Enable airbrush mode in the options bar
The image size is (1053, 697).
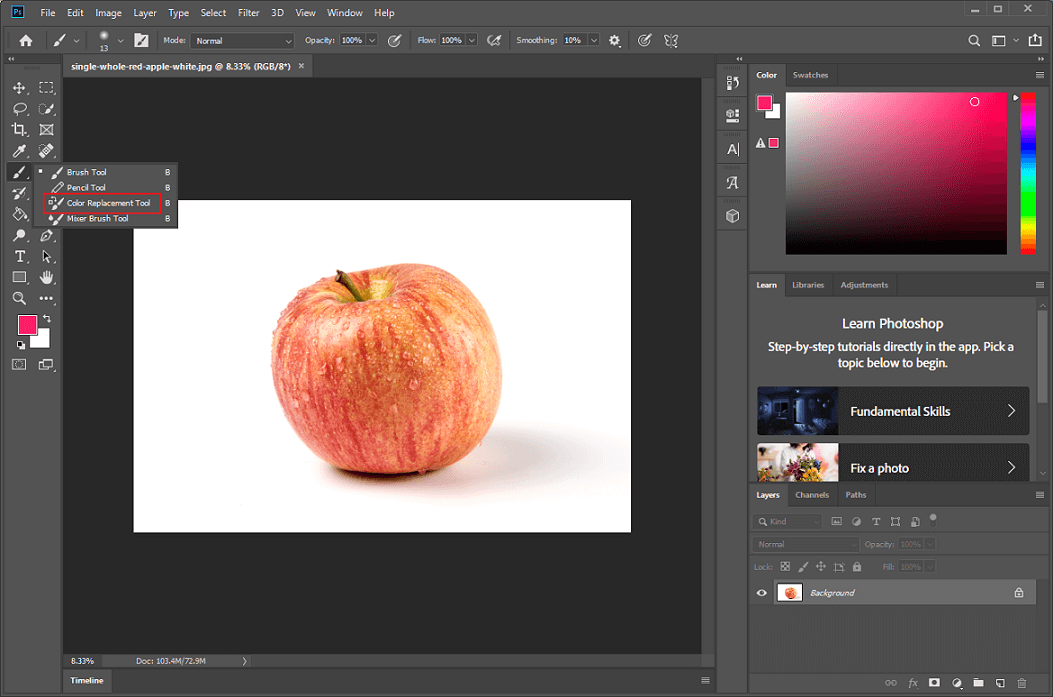click(x=494, y=40)
